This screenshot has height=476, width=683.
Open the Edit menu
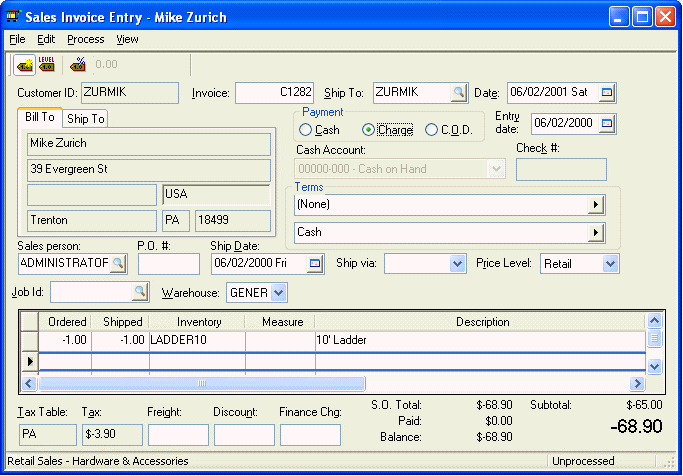pos(46,39)
